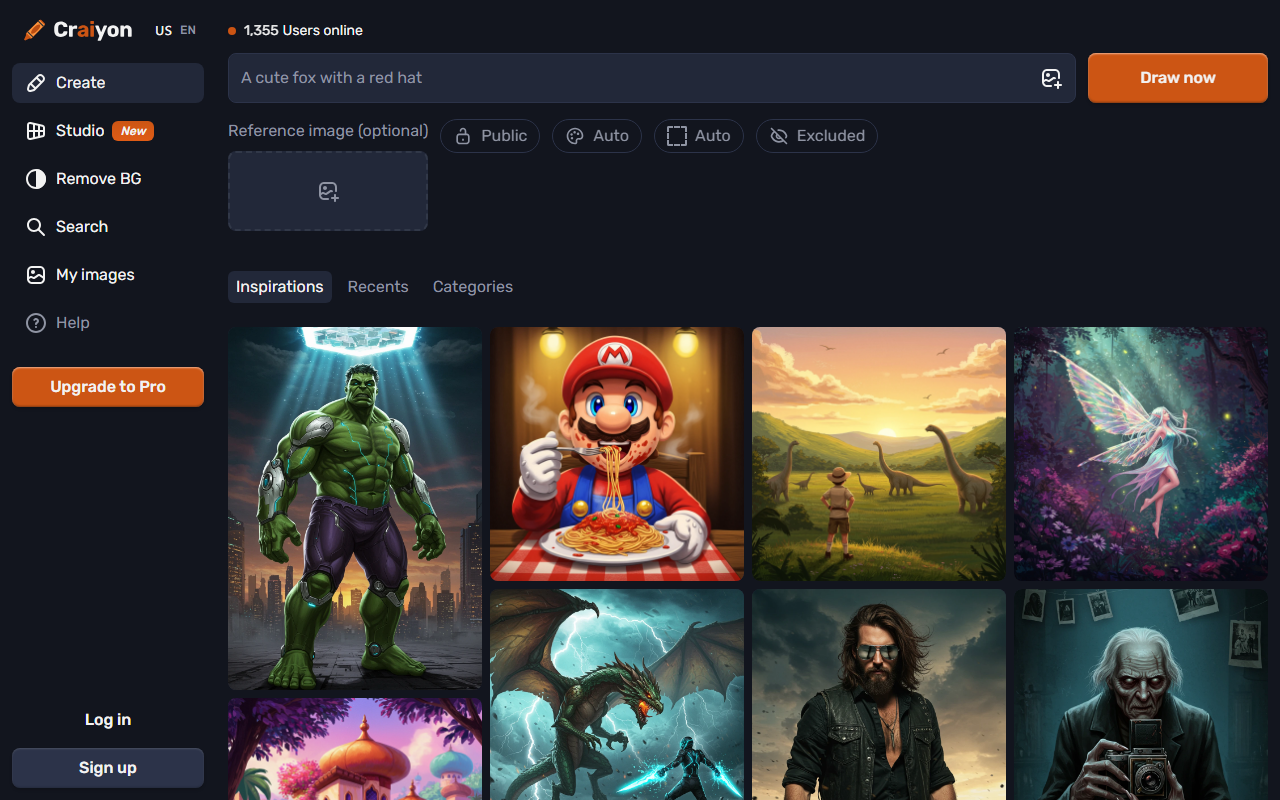
Task: Click the "Reference image (optional)" label
Action: pos(328,131)
